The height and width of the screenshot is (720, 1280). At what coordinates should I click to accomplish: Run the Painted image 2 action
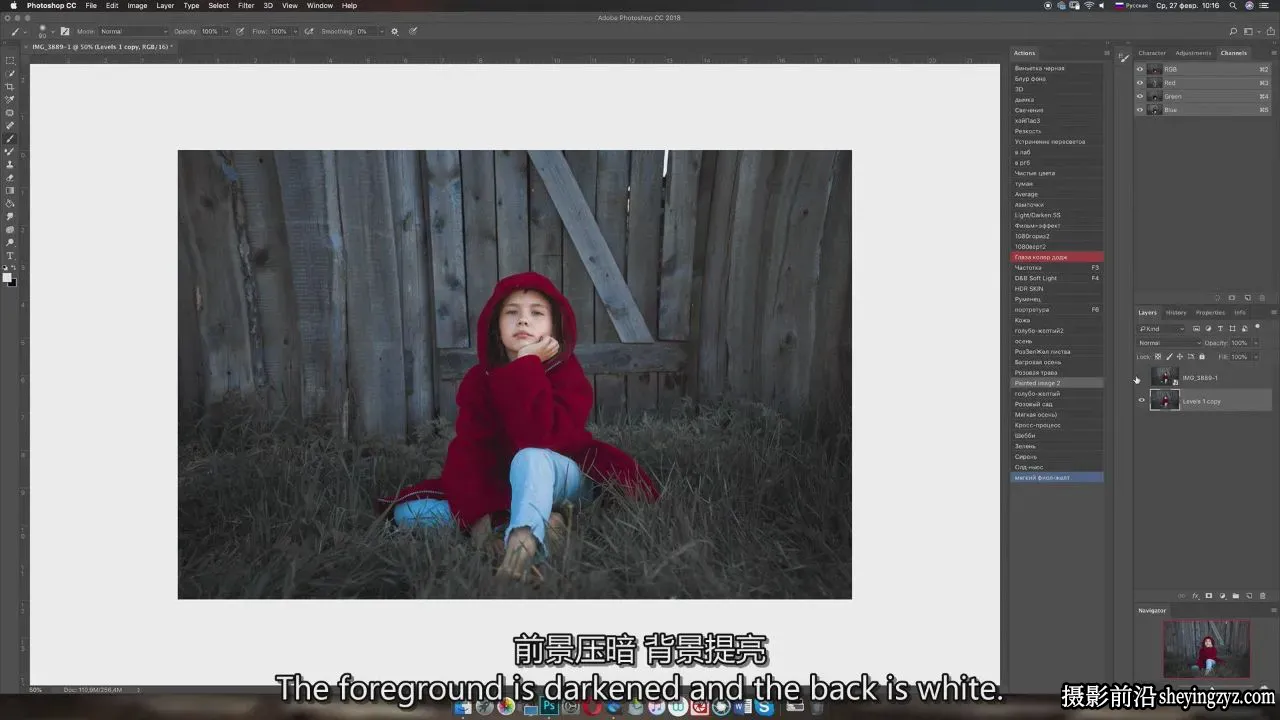pyautogui.click(x=1057, y=383)
